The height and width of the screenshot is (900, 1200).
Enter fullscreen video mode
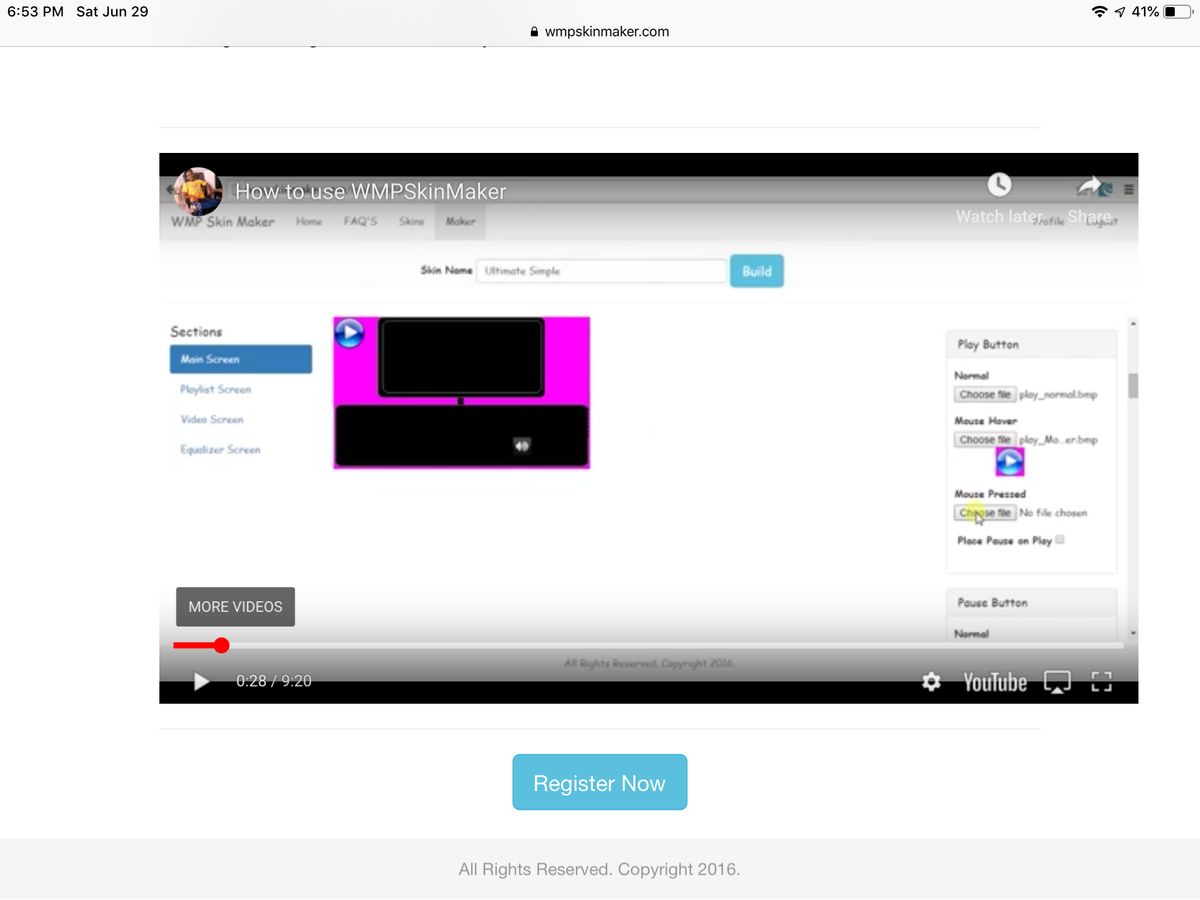[x=1101, y=682]
